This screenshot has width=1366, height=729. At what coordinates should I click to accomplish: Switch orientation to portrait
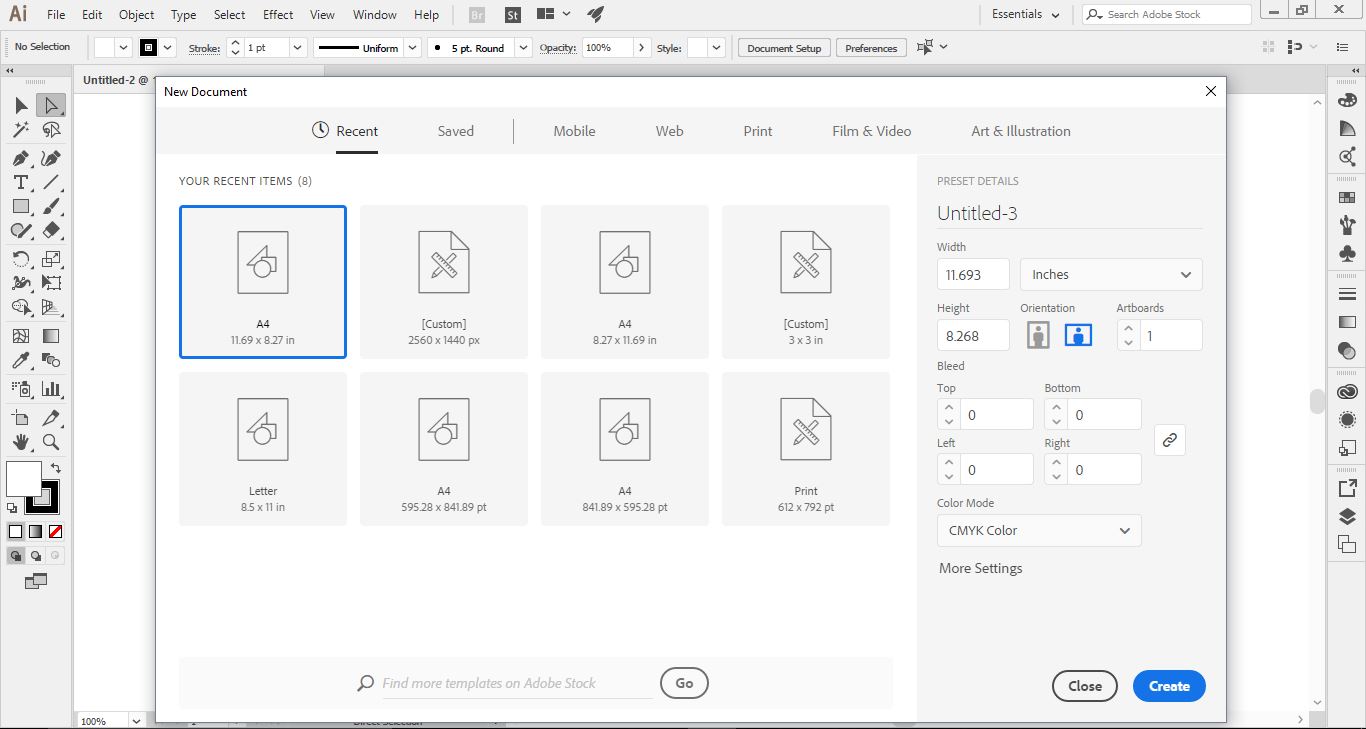[1037, 335]
